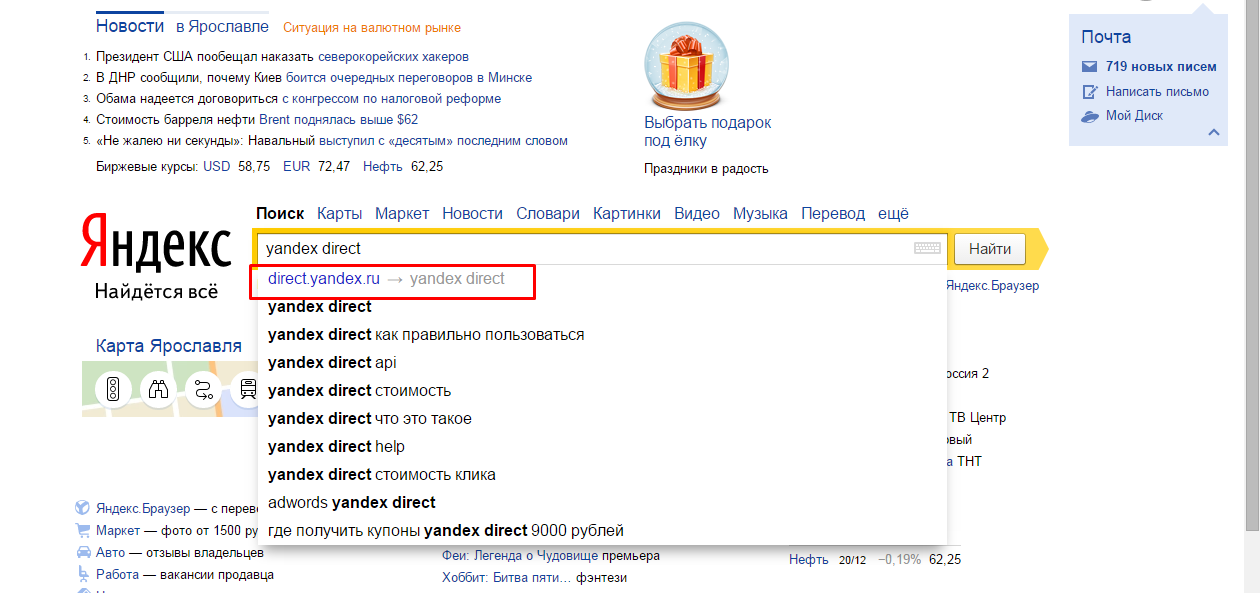Click the public transport bus icon on map
1260x593 pixels.
click(x=246, y=389)
